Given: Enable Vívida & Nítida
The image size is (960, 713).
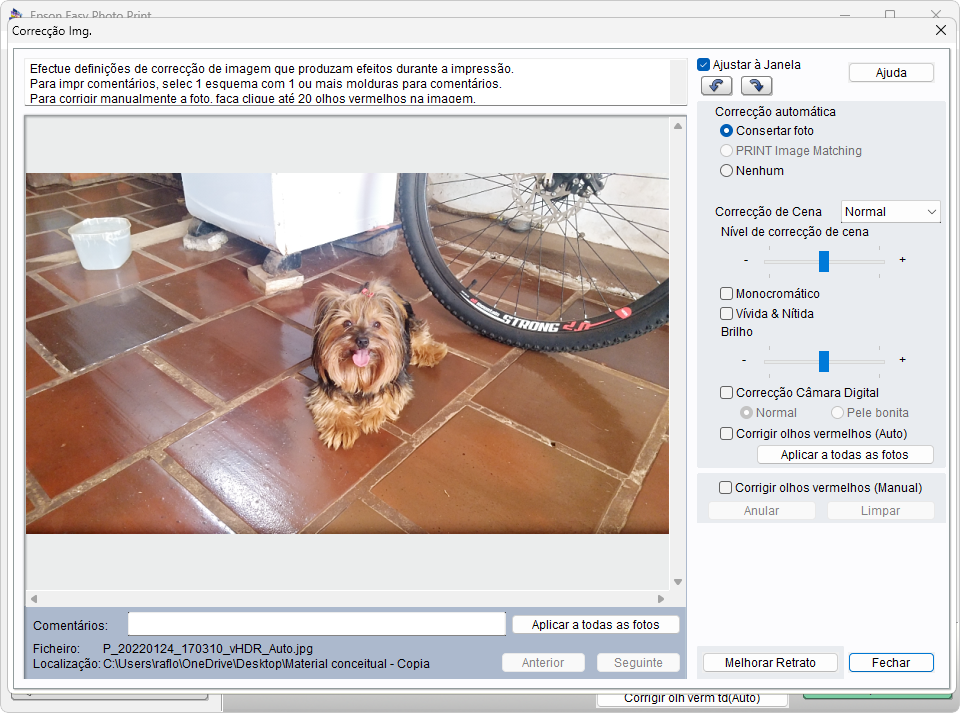Looking at the screenshot, I should click(726, 313).
